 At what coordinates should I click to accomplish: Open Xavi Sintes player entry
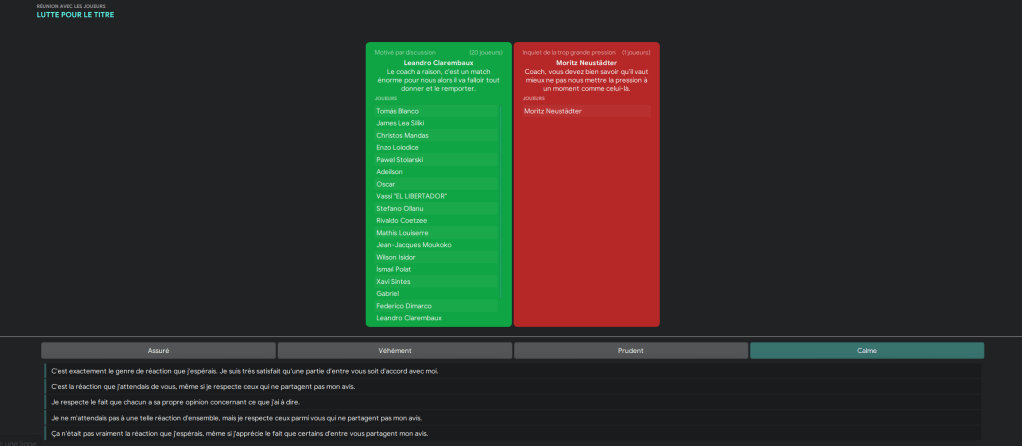[393, 281]
